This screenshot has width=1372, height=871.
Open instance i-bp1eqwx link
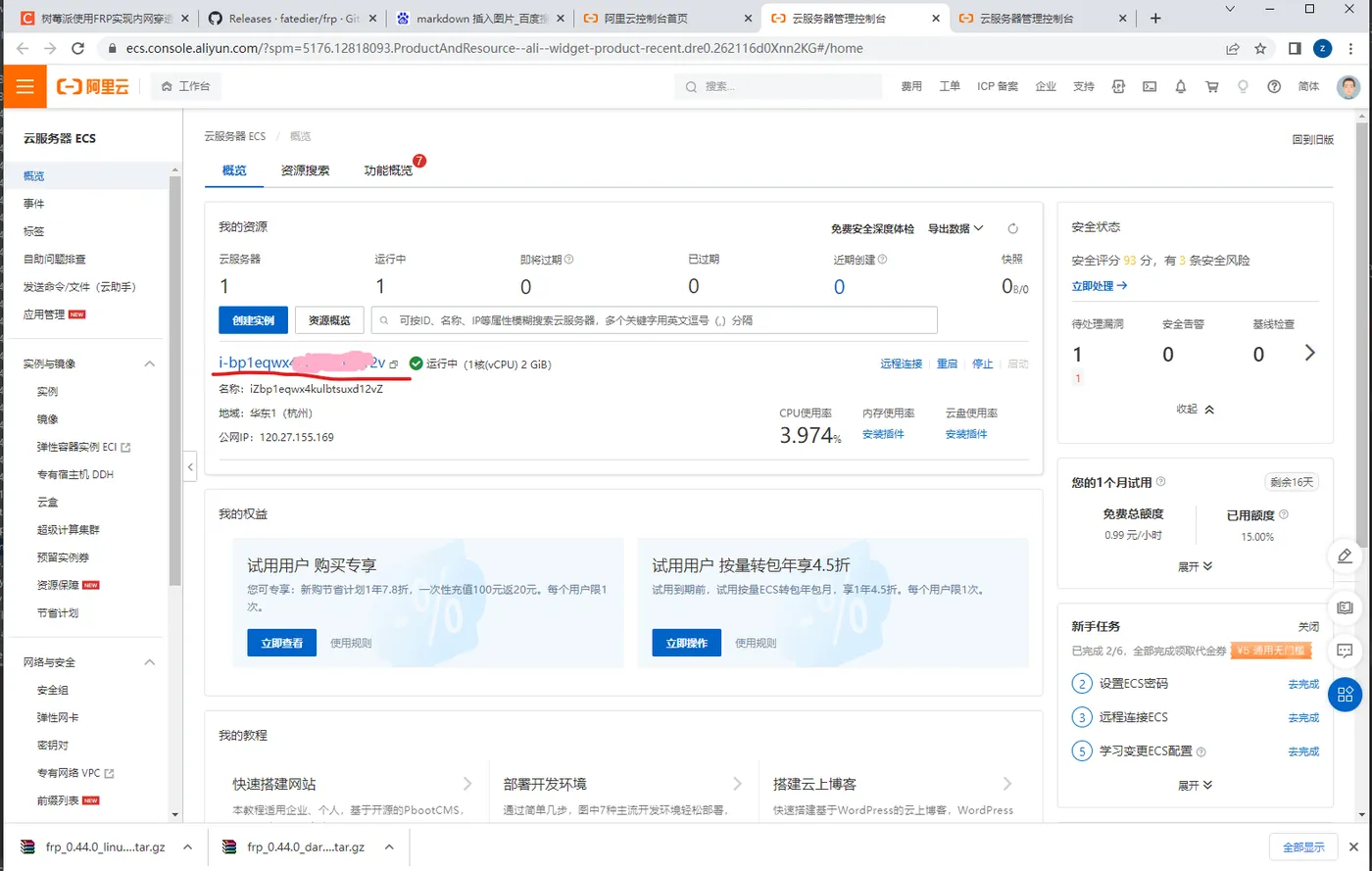(x=301, y=363)
